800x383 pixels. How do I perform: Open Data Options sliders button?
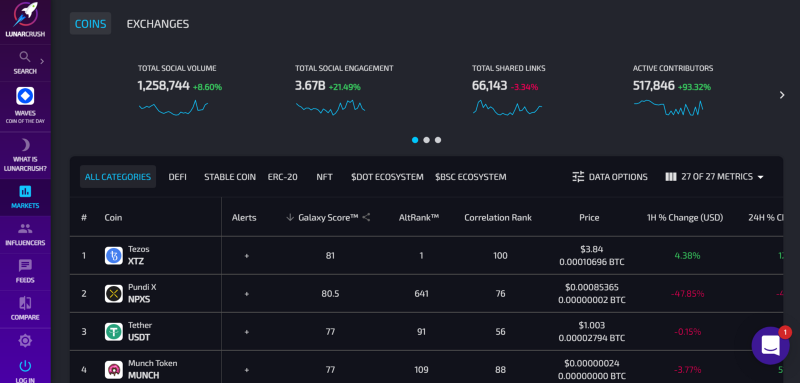(610, 177)
